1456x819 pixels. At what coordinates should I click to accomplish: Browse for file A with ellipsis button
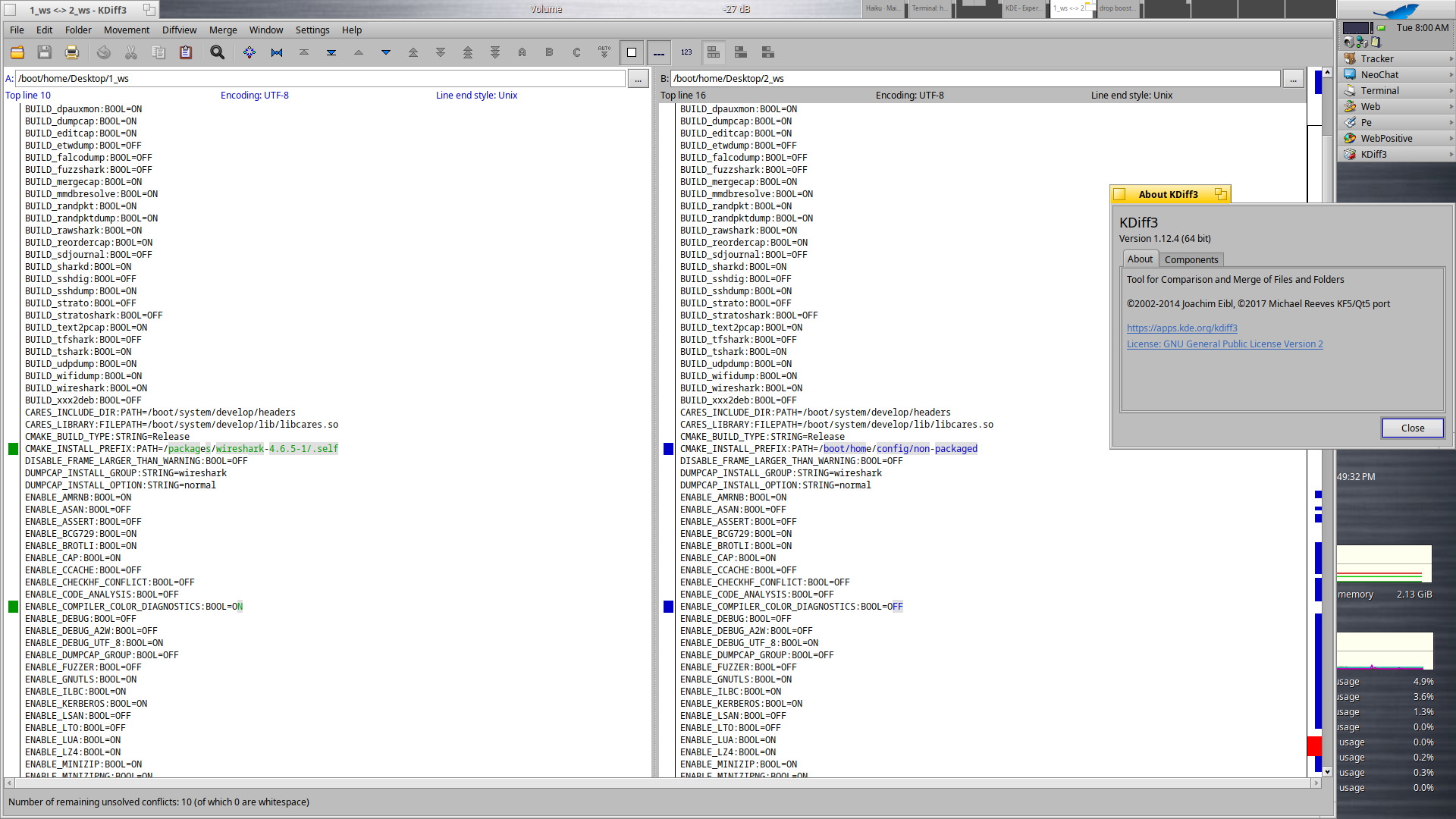point(639,79)
